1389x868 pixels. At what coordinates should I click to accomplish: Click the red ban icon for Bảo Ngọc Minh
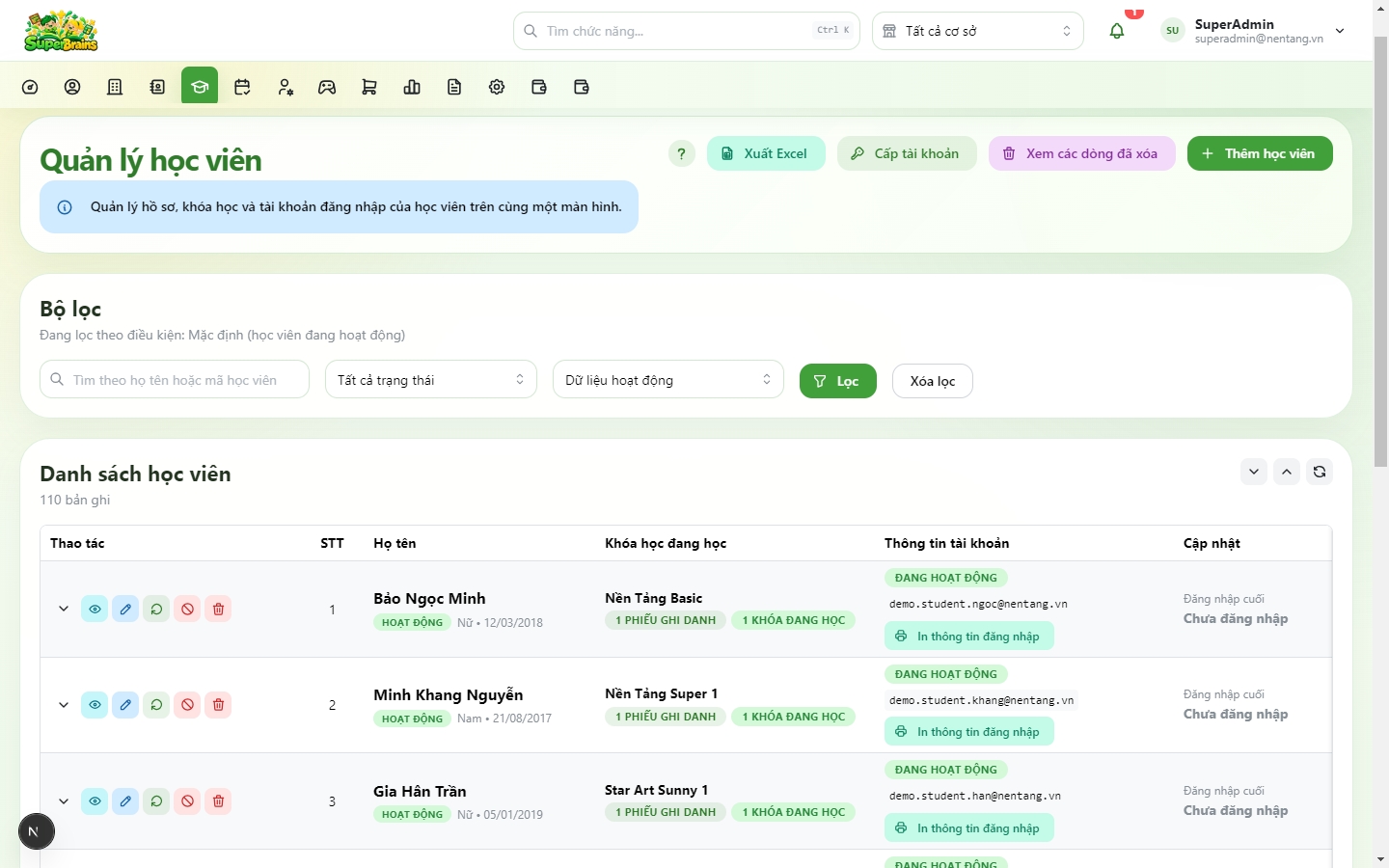click(187, 610)
